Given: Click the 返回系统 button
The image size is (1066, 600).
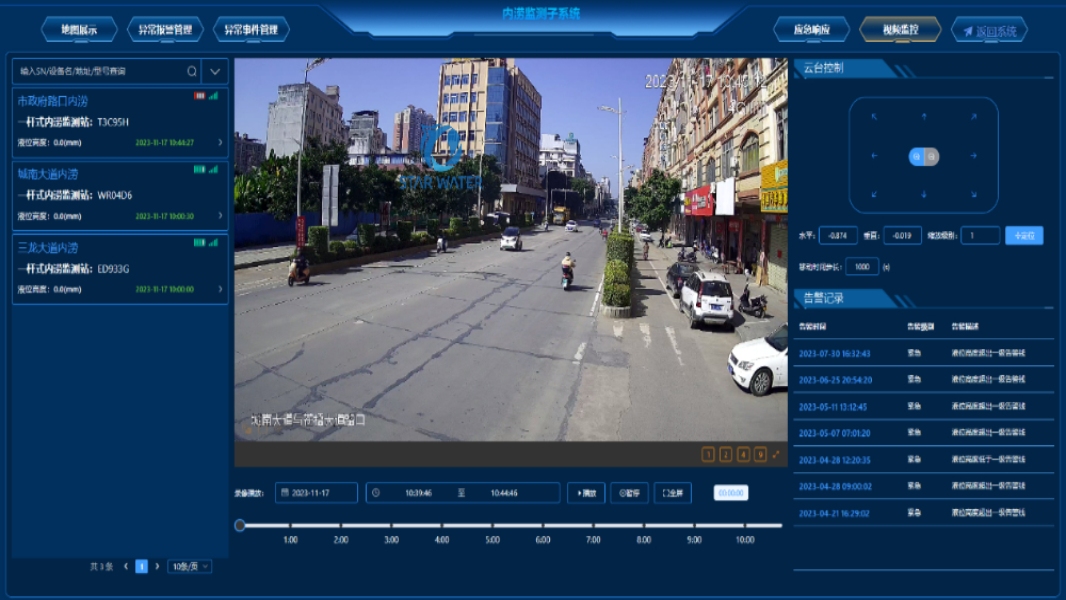Looking at the screenshot, I should pos(989,30).
